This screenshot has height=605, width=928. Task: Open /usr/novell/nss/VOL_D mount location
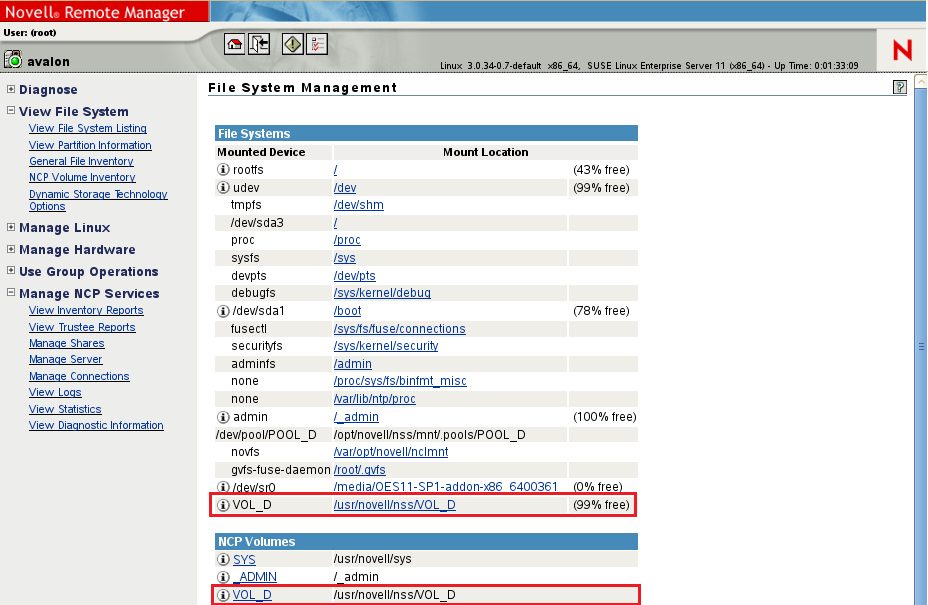[x=395, y=505]
